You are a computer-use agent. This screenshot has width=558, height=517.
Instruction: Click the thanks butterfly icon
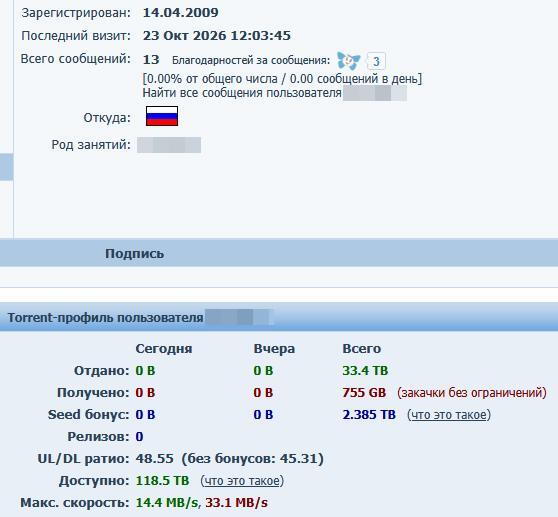(348, 60)
